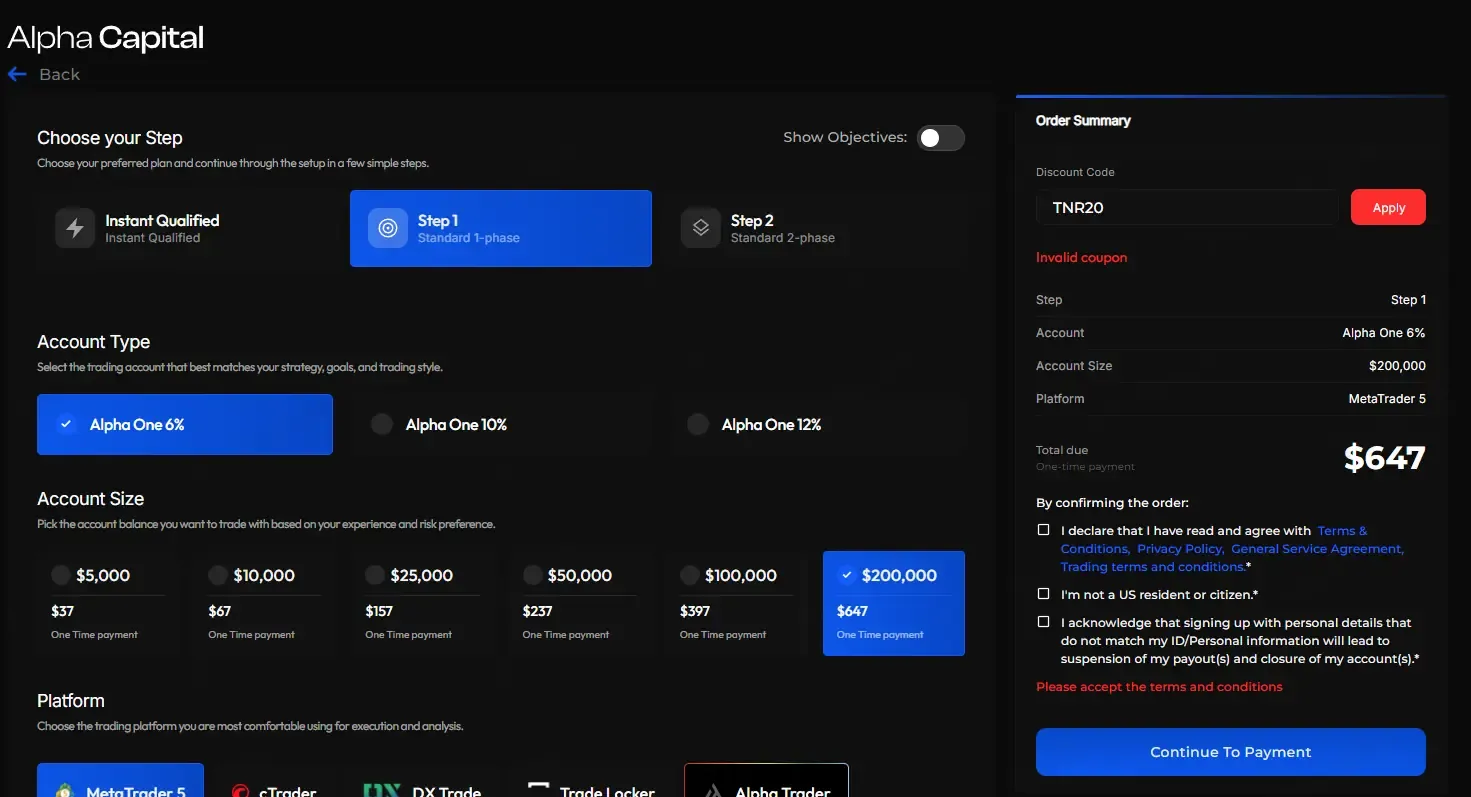Tick the not a US resident checkbox
This screenshot has width=1471, height=797.
point(1044,594)
